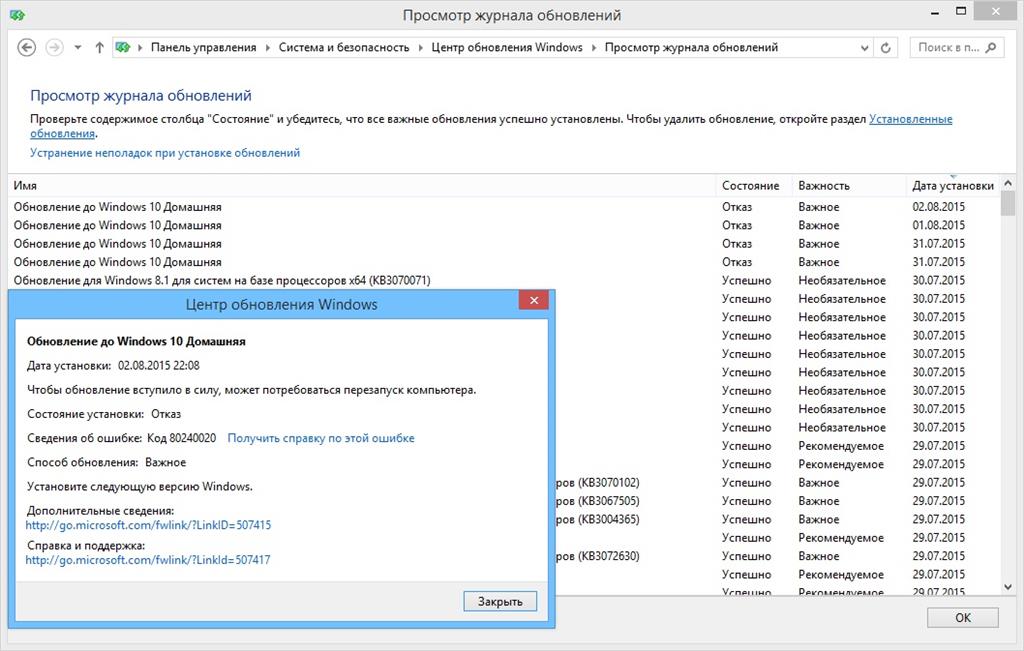Image resolution: width=1024 pixels, height=651 pixels.
Task: Click error code text Код 80240020
Action: (x=182, y=438)
